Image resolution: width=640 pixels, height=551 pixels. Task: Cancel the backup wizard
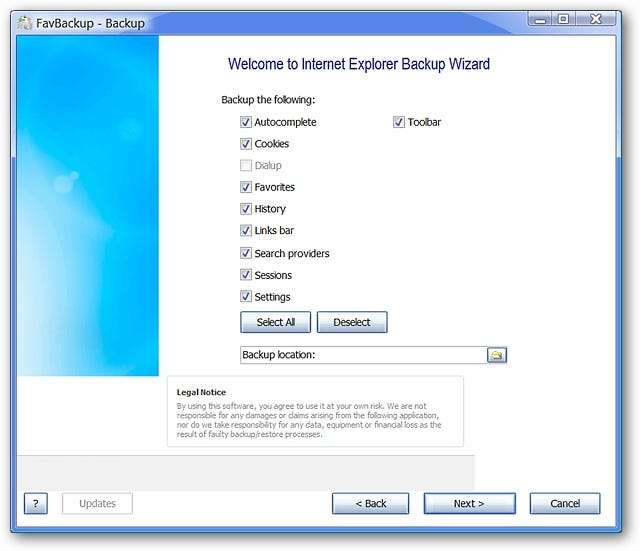[x=565, y=503]
